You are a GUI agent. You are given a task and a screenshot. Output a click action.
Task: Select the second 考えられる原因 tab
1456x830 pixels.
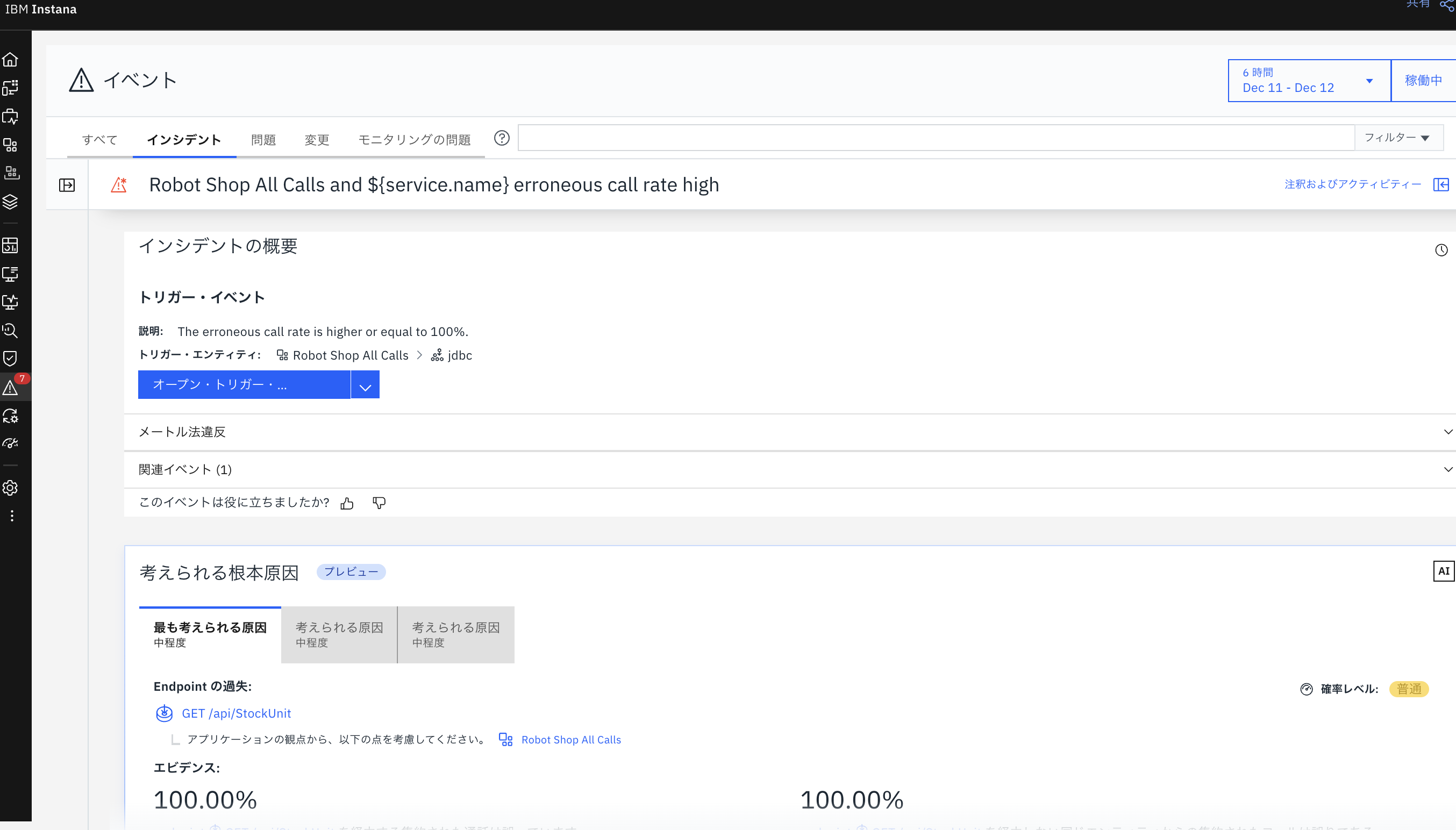(x=339, y=634)
